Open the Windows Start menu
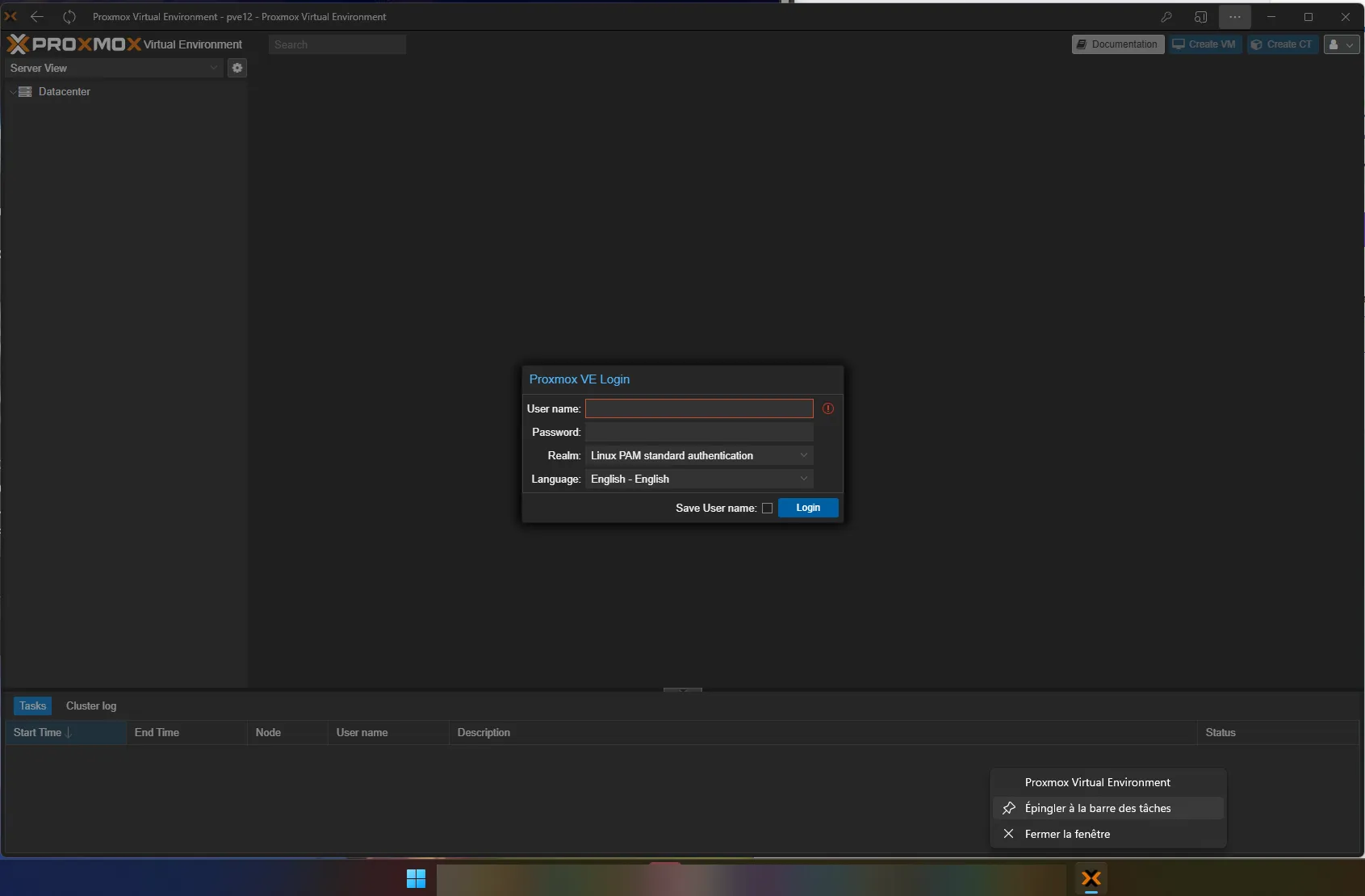Image resolution: width=1365 pixels, height=896 pixels. click(x=416, y=878)
